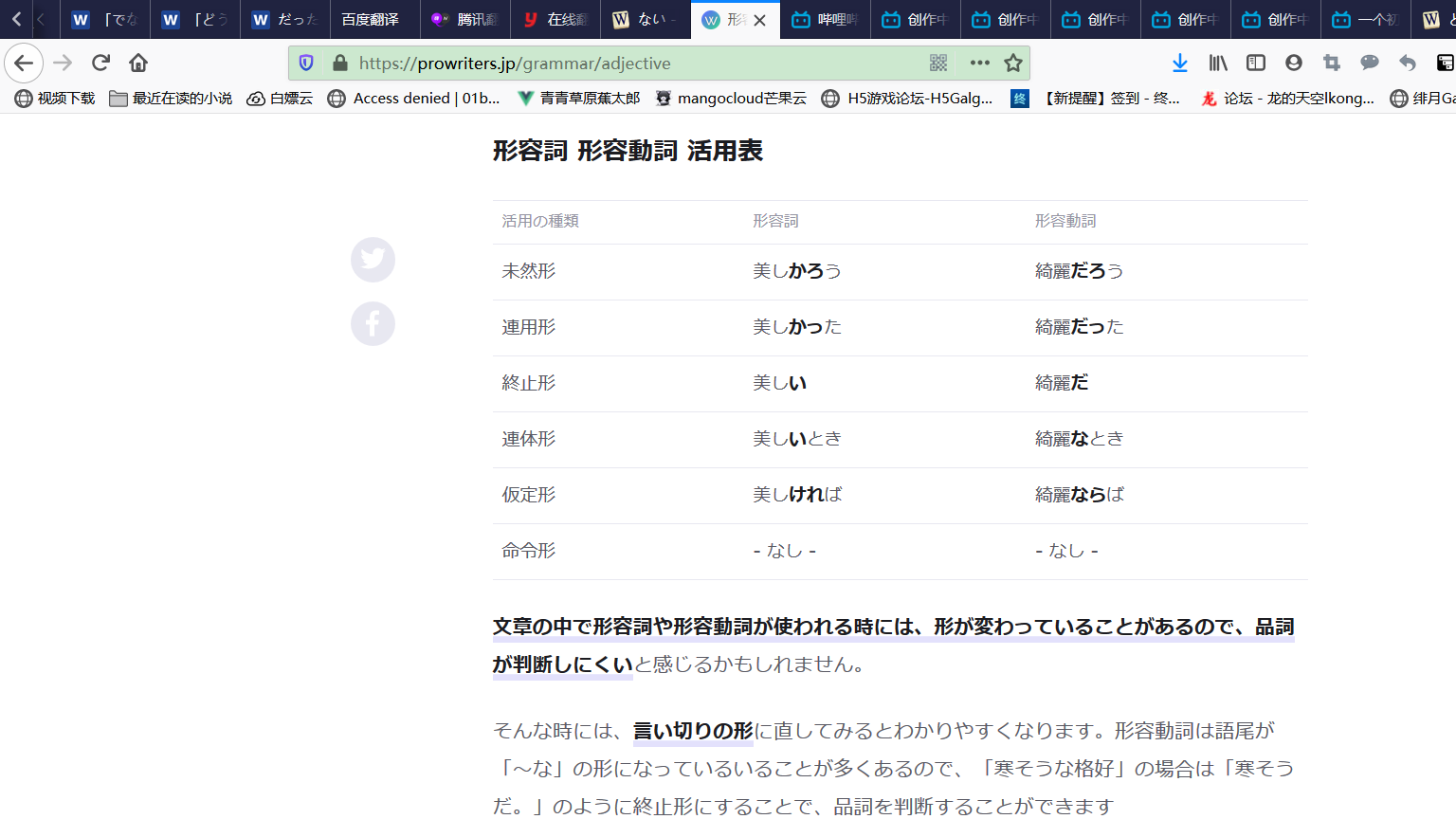Open the Firefox account icon
This screenshot has height=819, width=1456.
click(1294, 64)
